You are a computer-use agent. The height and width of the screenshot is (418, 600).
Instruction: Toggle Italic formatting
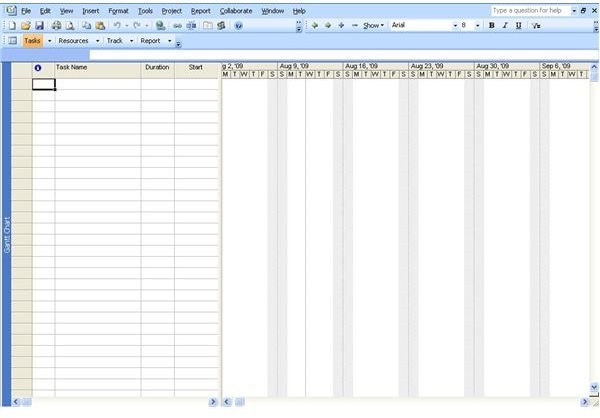coord(505,26)
